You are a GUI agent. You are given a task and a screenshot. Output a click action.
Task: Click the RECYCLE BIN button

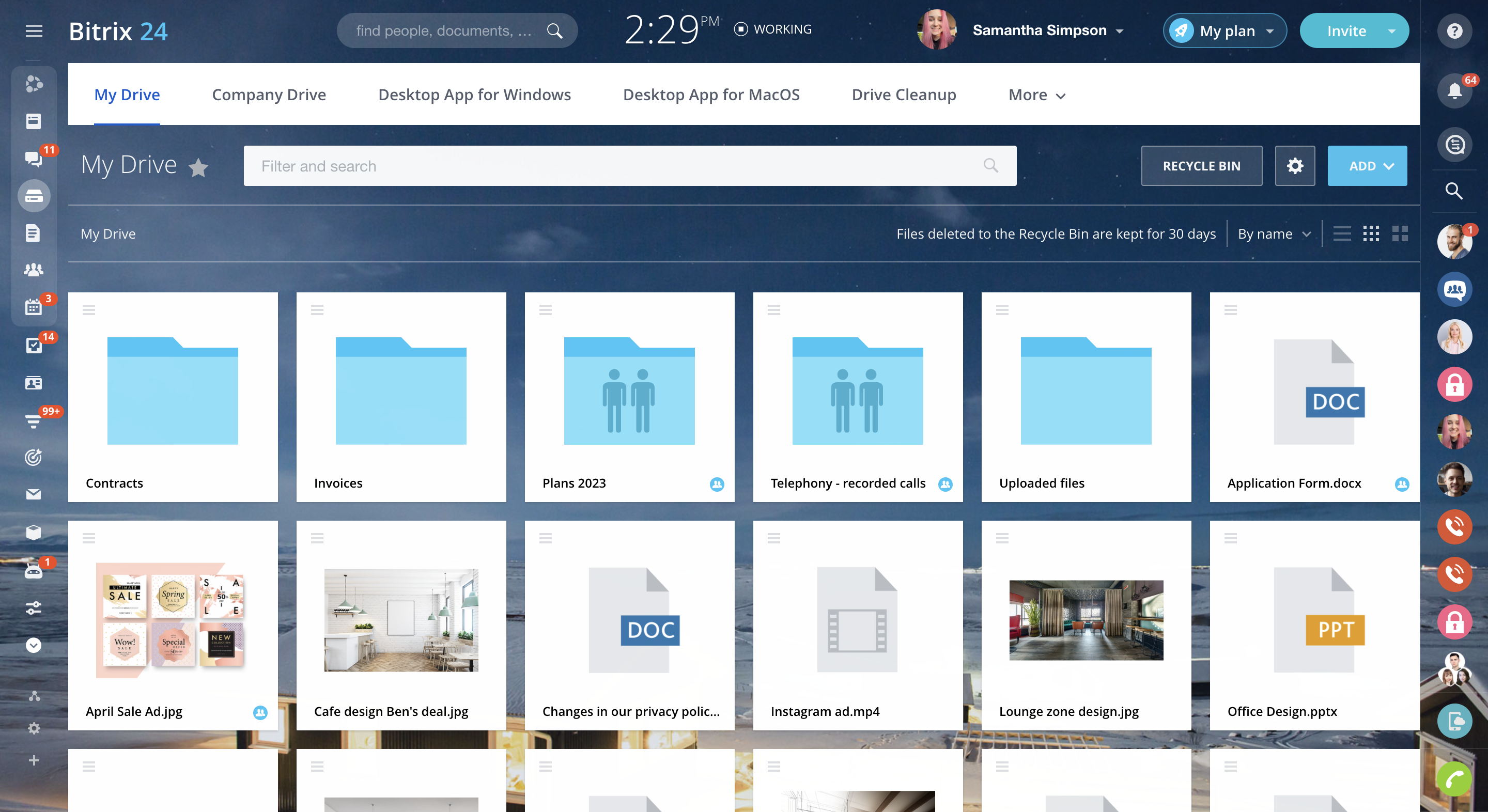point(1201,166)
